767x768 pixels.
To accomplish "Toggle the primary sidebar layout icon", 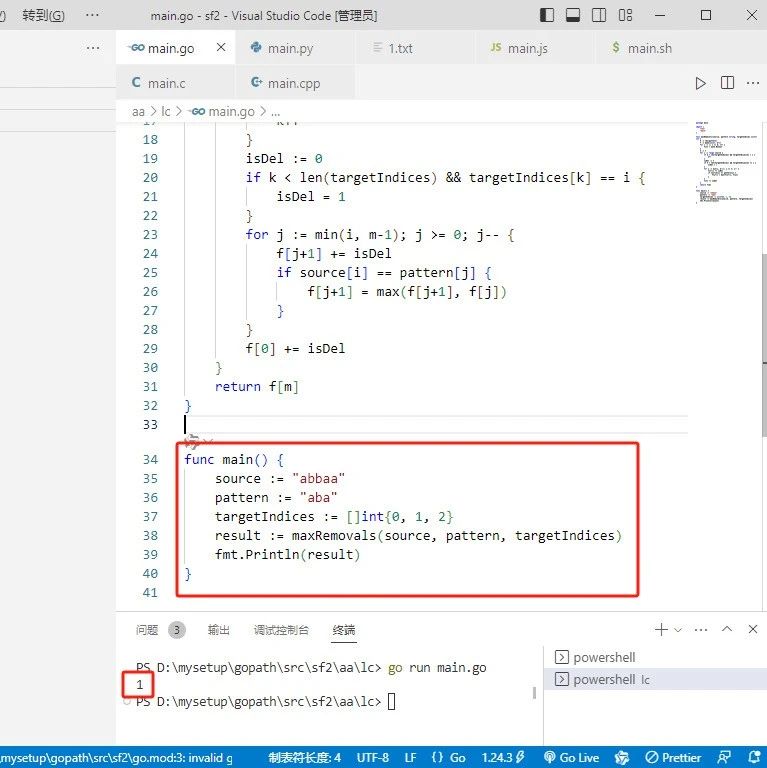I will coord(547,15).
